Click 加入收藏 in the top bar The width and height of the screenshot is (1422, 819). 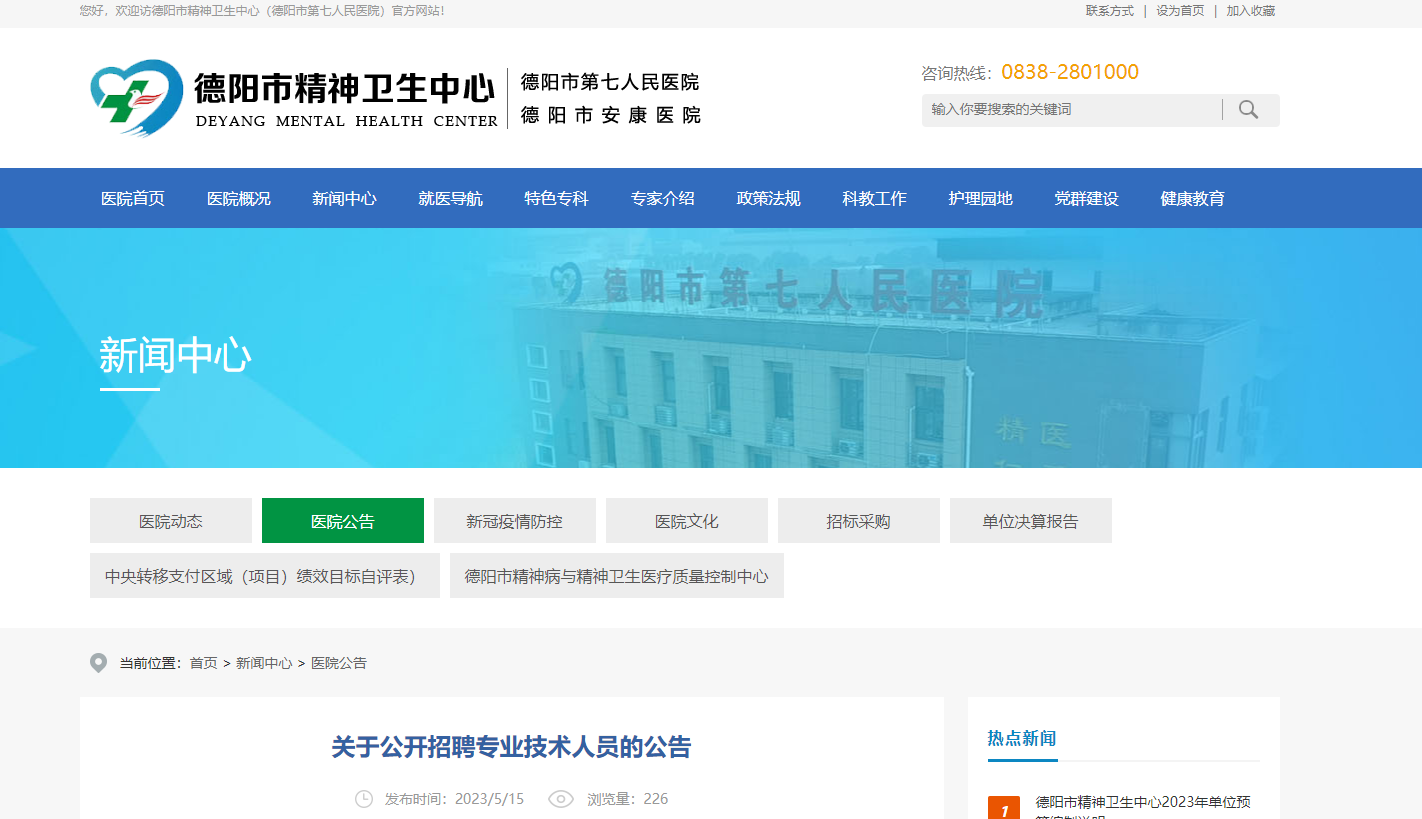click(1251, 11)
